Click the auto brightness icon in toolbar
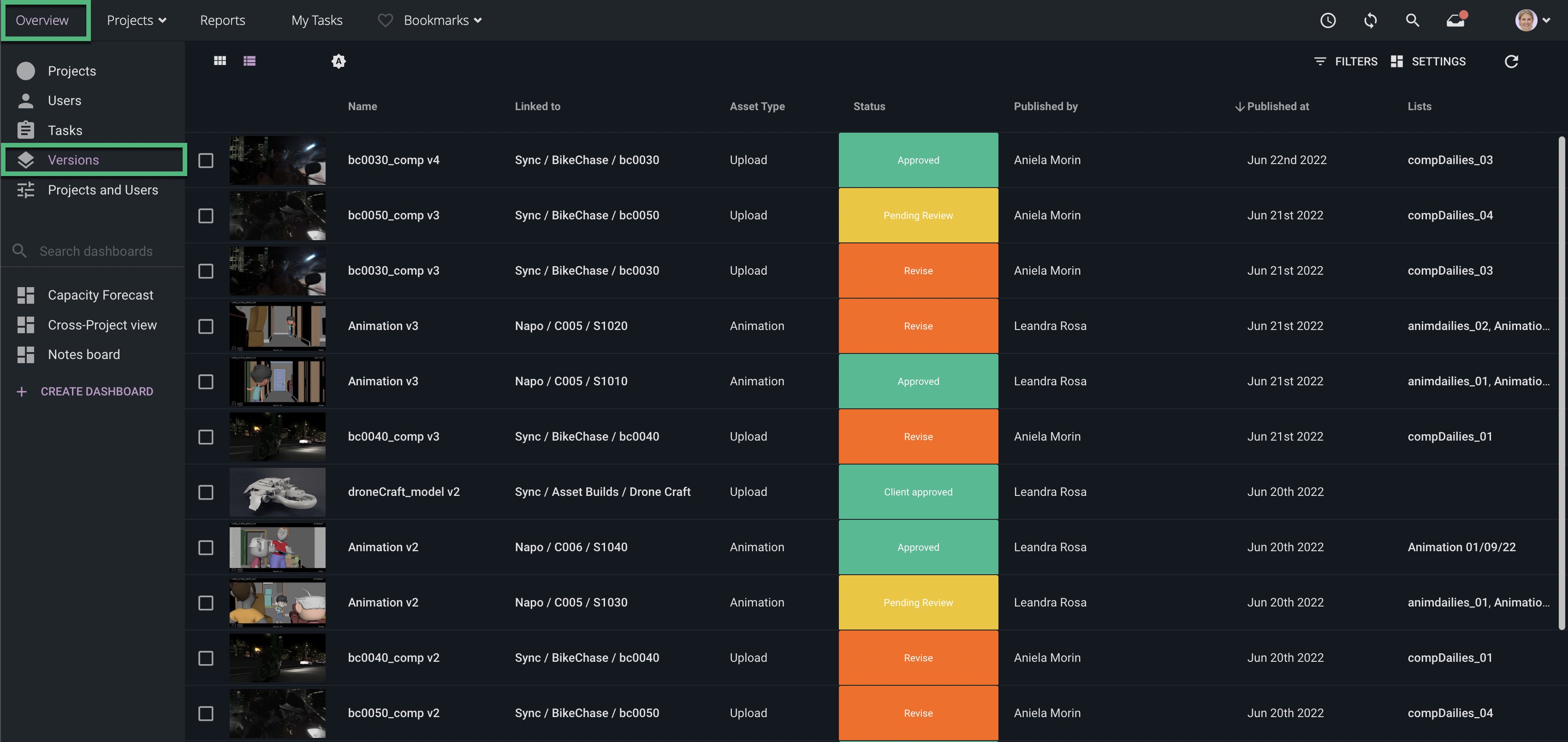 tap(339, 61)
